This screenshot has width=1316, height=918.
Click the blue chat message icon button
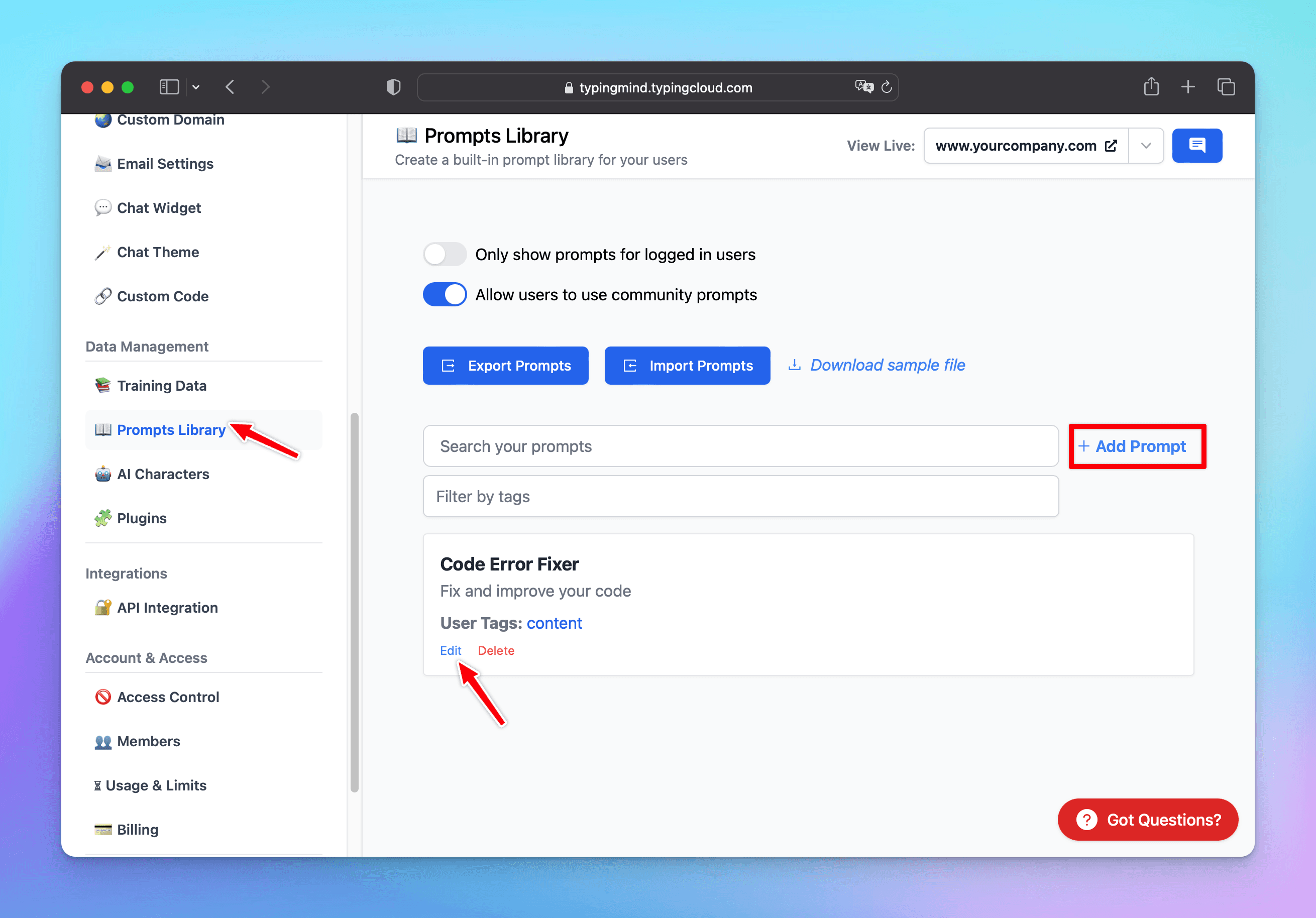tap(1197, 146)
